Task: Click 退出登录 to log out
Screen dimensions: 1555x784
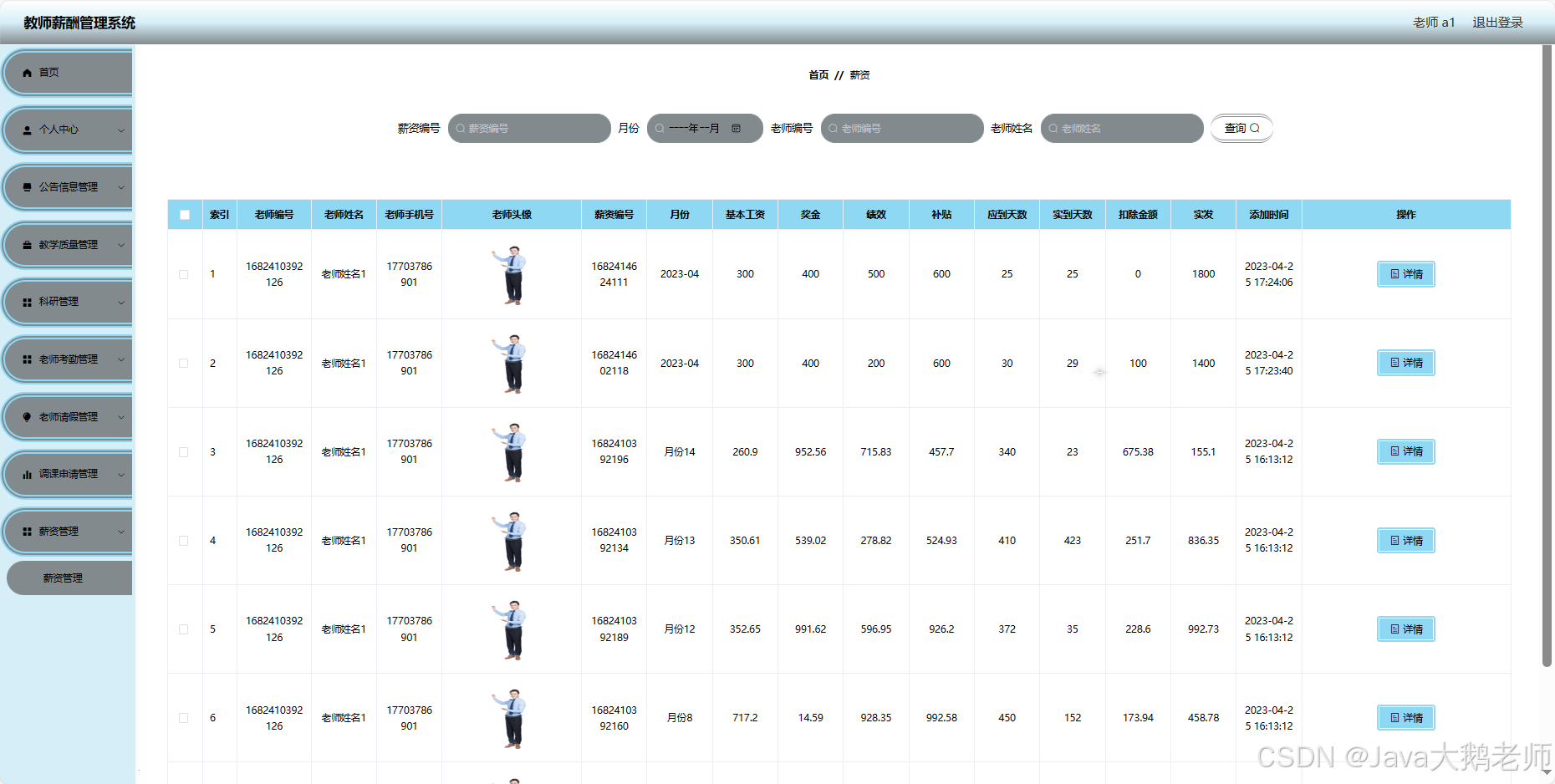Action: [x=1497, y=23]
